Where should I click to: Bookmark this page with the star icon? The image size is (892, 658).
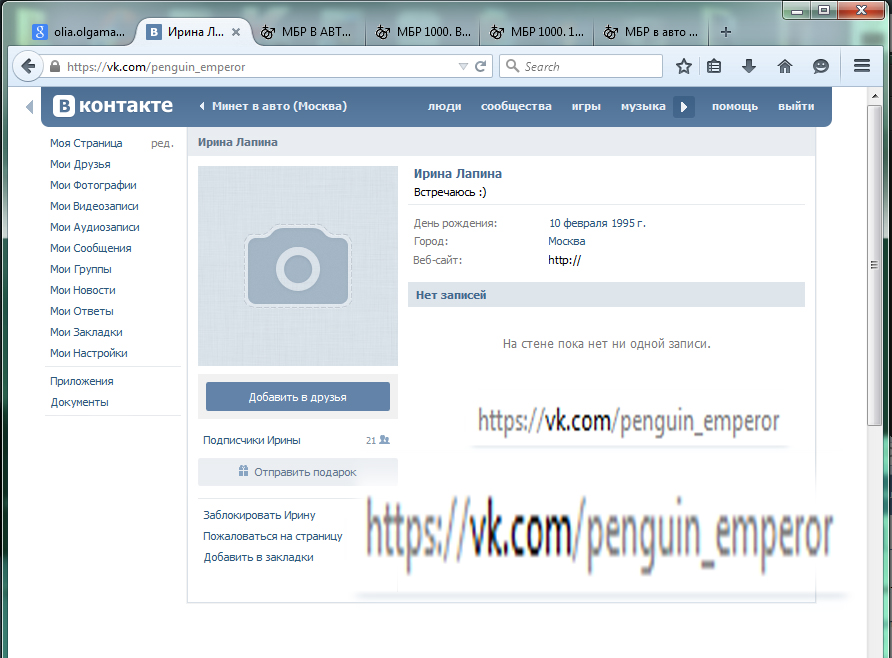[x=684, y=67]
